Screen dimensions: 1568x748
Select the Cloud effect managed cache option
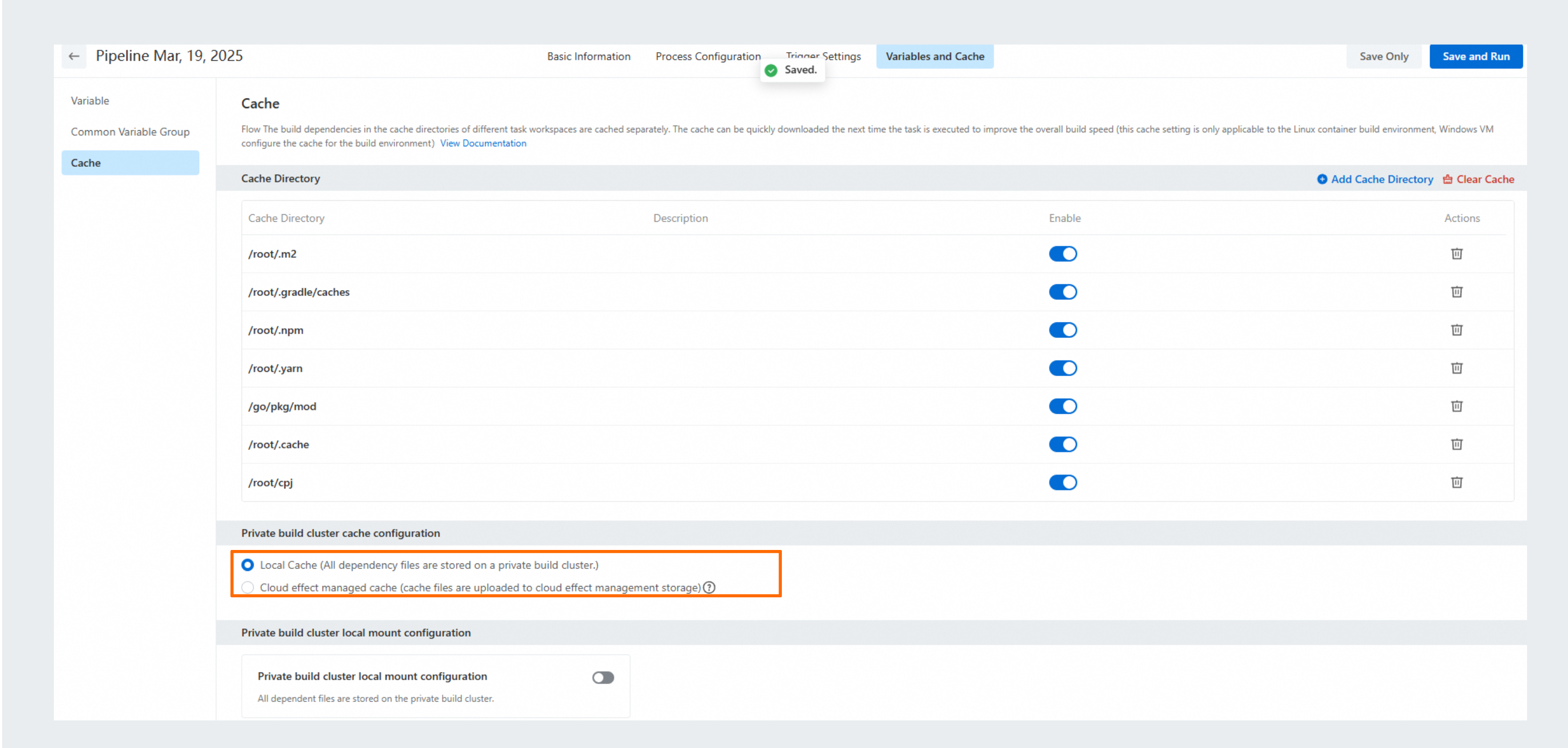click(x=247, y=588)
